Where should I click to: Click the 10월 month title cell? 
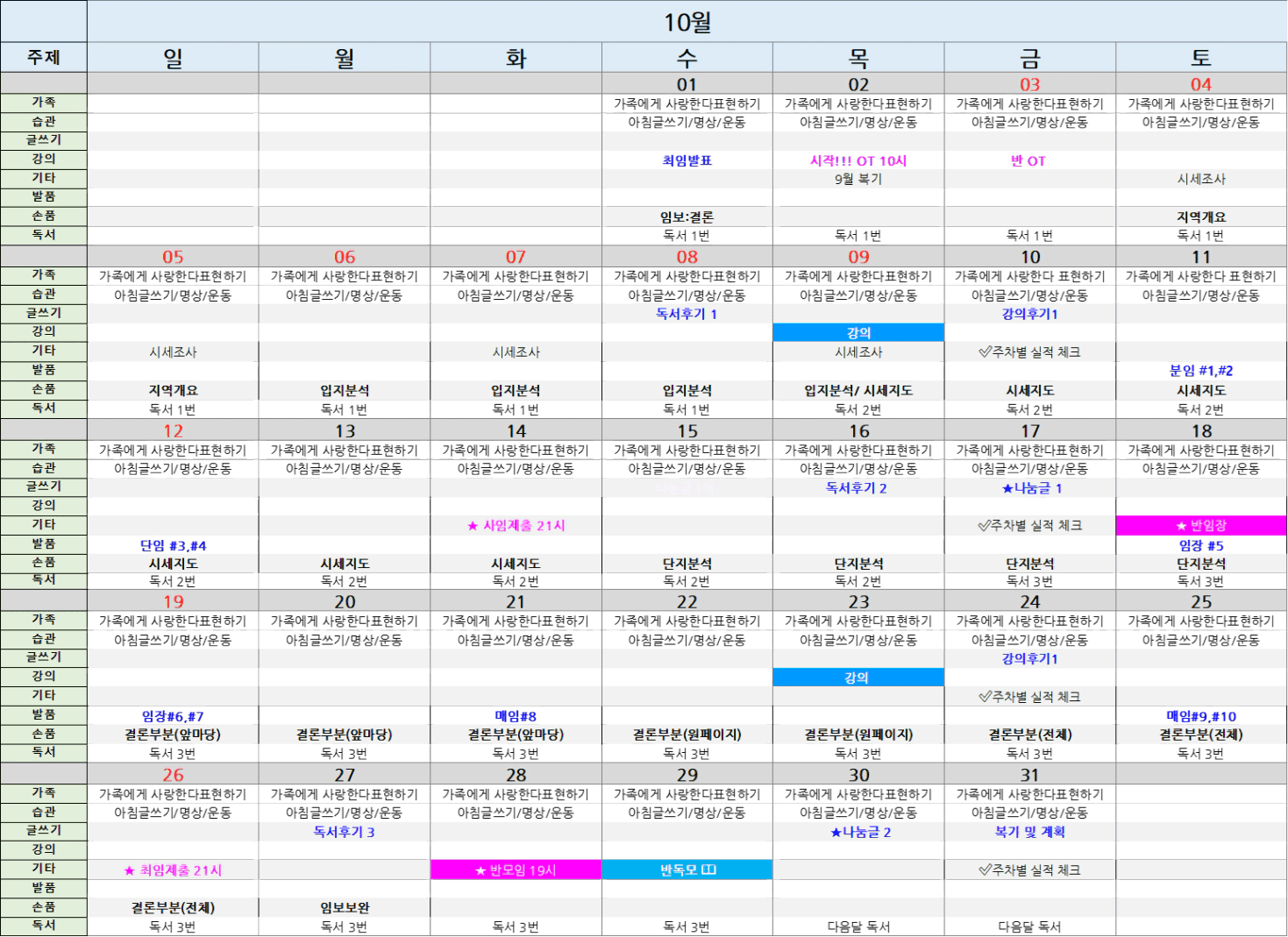[x=687, y=22]
